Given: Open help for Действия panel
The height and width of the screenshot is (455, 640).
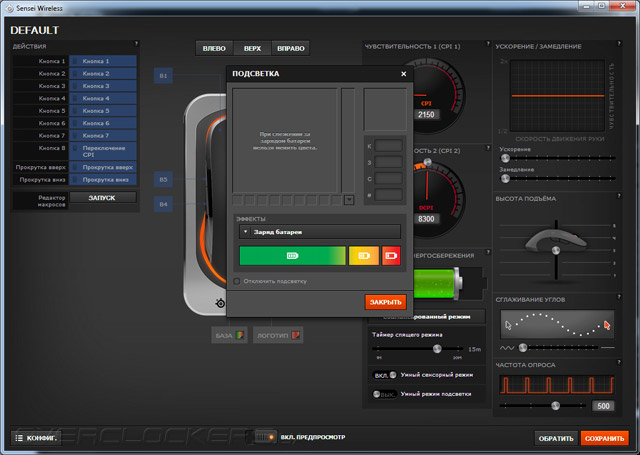Looking at the screenshot, I should point(136,43).
